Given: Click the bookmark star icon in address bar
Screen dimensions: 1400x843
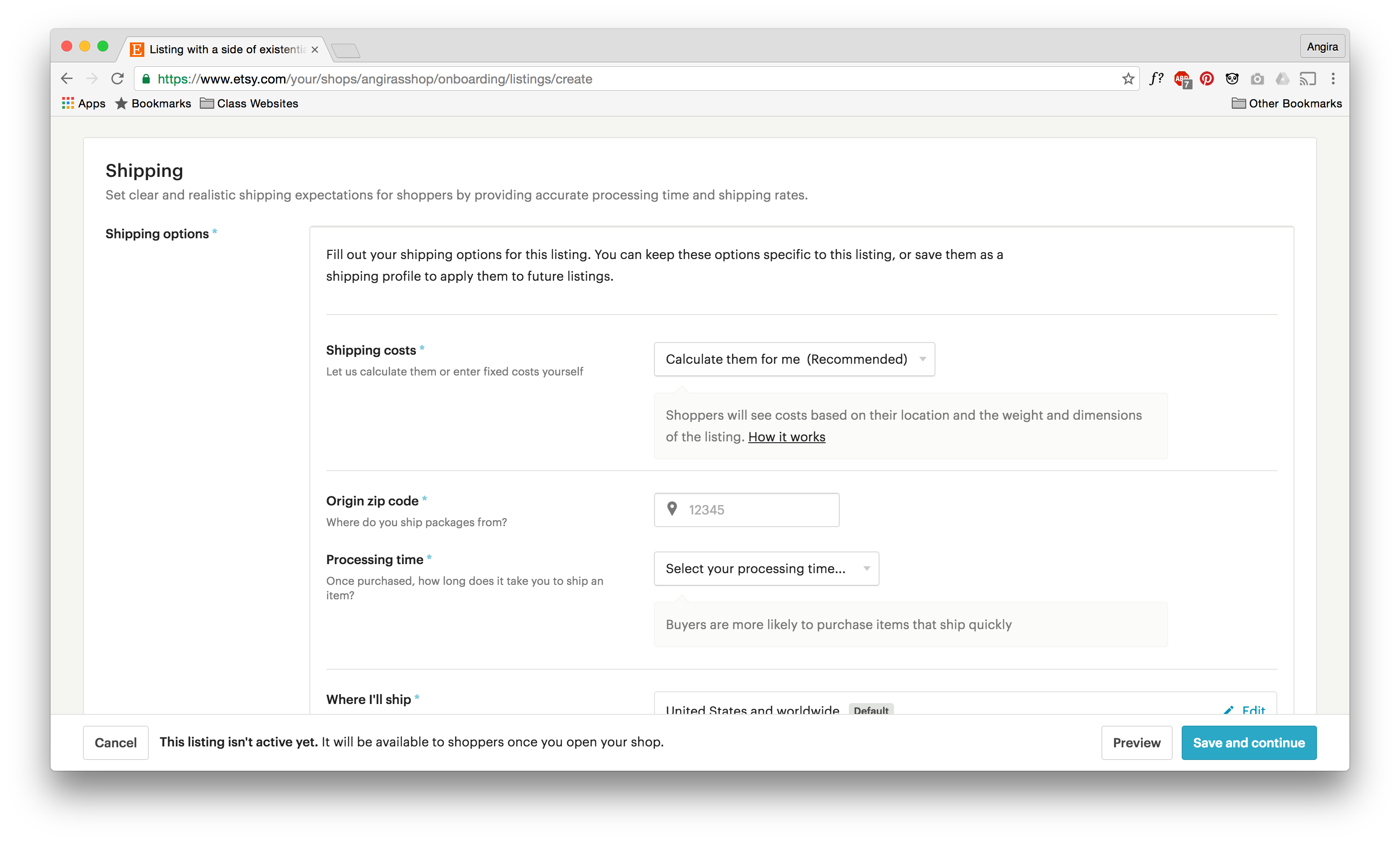Looking at the screenshot, I should pyautogui.click(x=1128, y=79).
